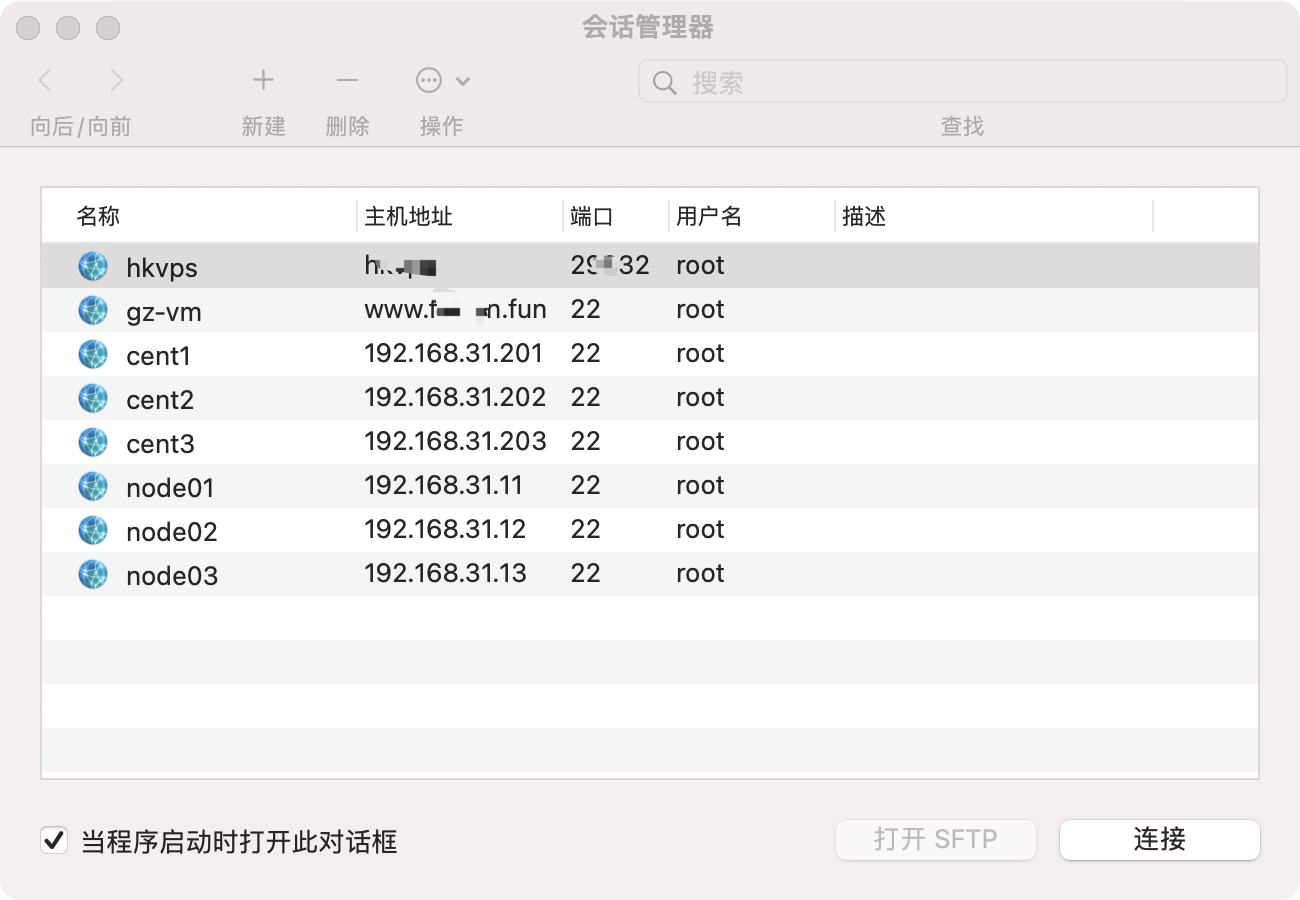Click the node03 connection globe icon
The height and width of the screenshot is (900, 1300).
92,573
